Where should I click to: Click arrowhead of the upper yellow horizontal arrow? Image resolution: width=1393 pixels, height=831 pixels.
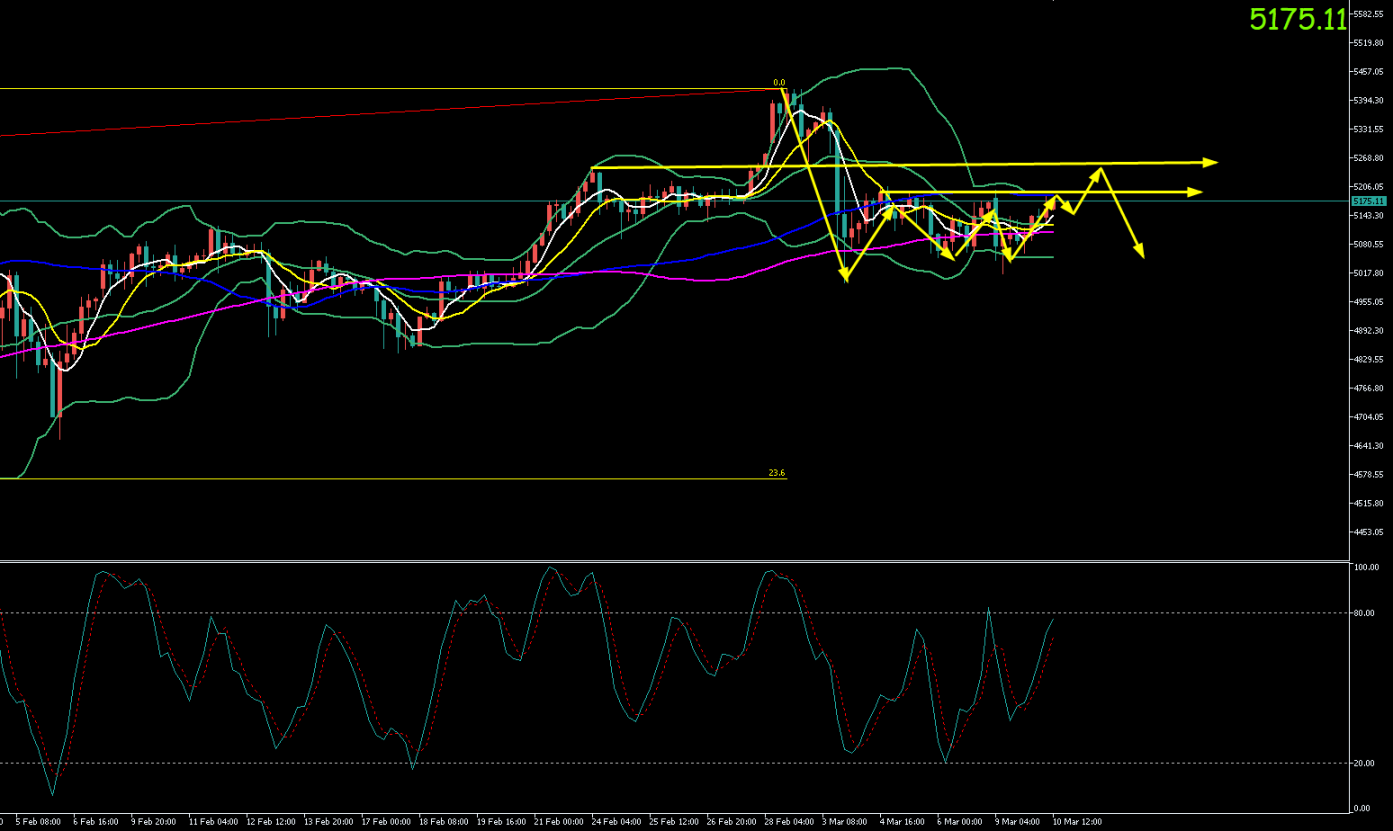(x=1211, y=162)
